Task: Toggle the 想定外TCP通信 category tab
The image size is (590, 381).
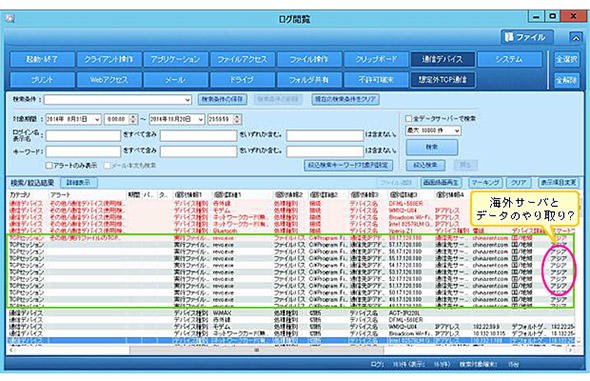Action: [x=442, y=80]
